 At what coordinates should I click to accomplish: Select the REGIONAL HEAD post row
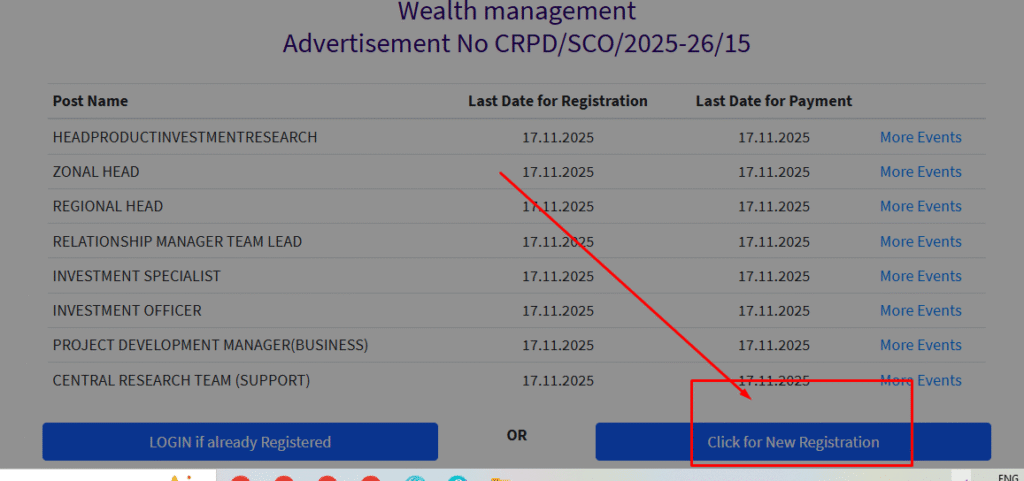(108, 206)
